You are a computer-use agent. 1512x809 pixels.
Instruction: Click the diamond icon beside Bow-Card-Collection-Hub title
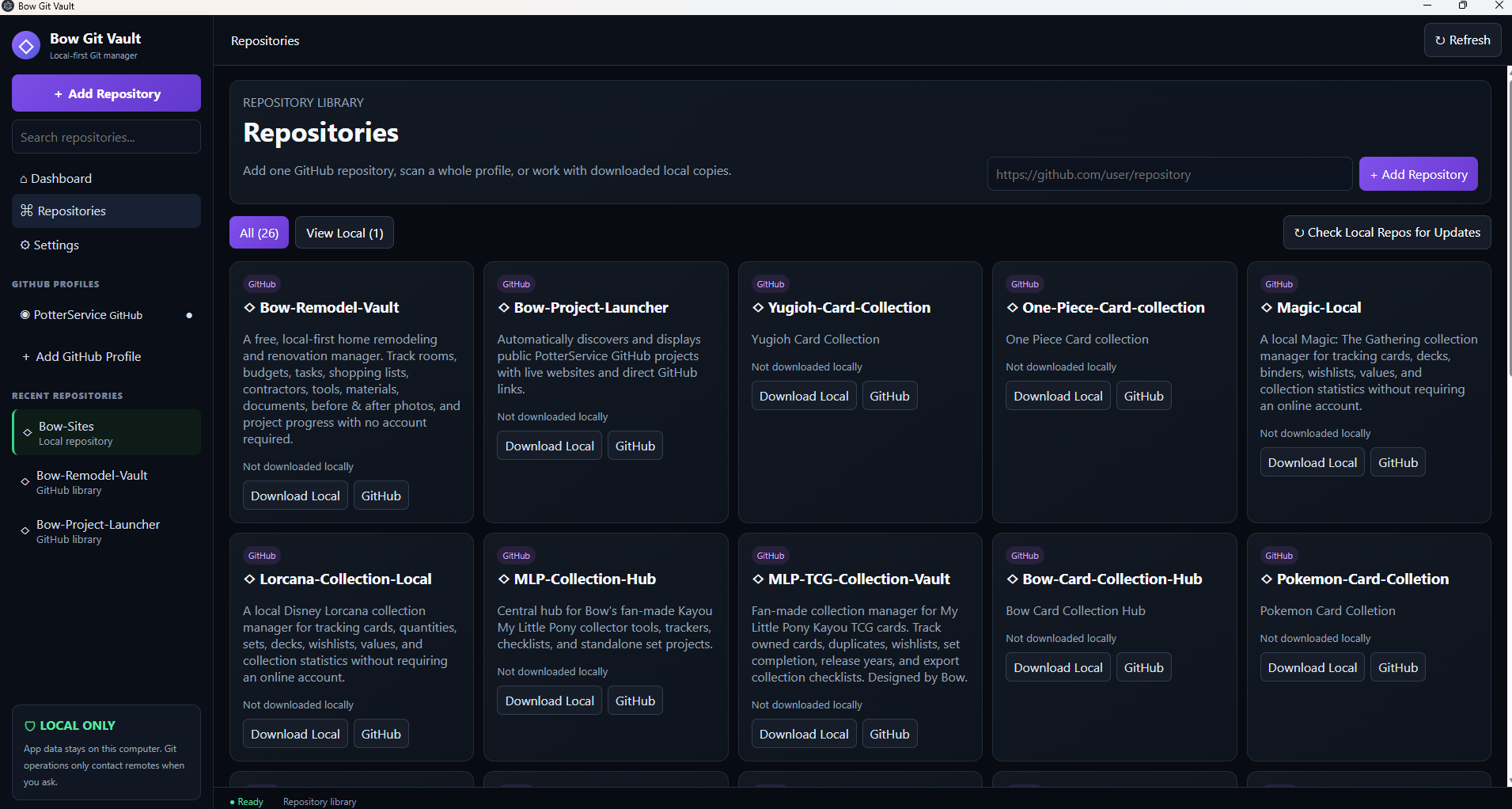[x=1012, y=579]
